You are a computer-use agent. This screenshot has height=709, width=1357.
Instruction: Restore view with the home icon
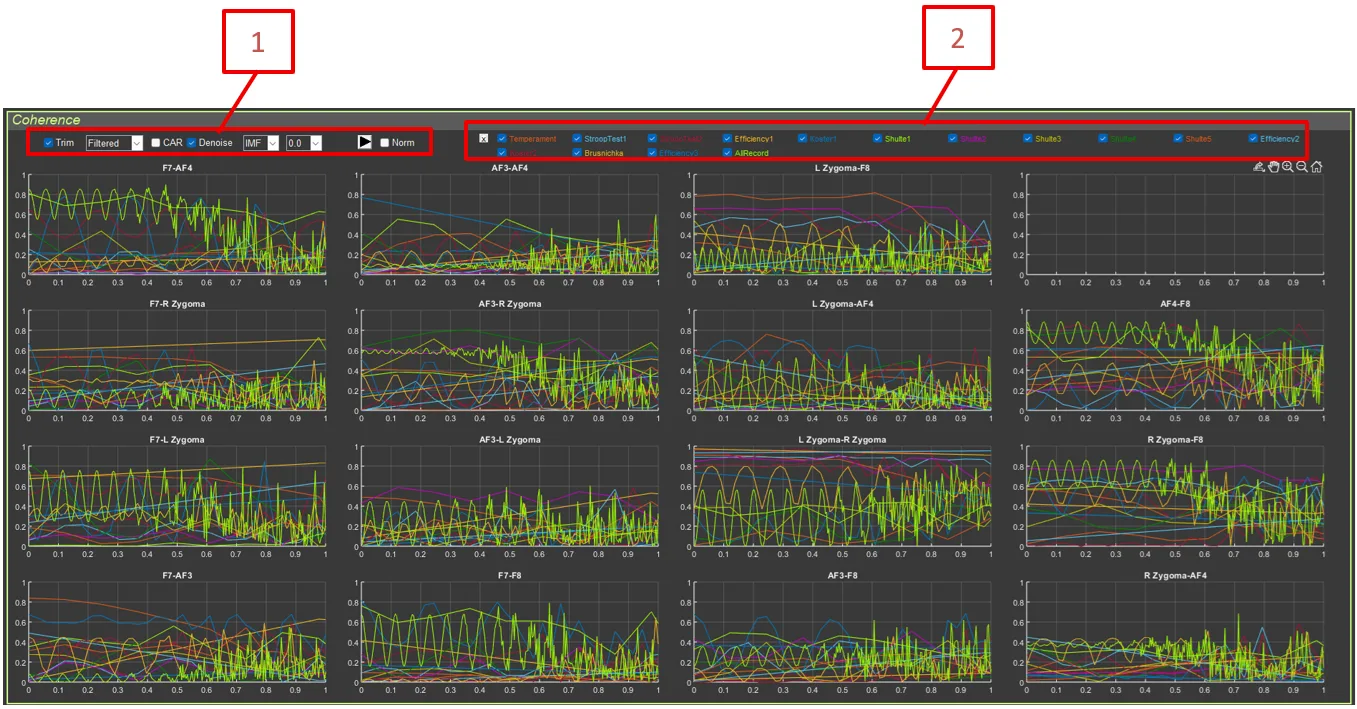(x=1316, y=167)
